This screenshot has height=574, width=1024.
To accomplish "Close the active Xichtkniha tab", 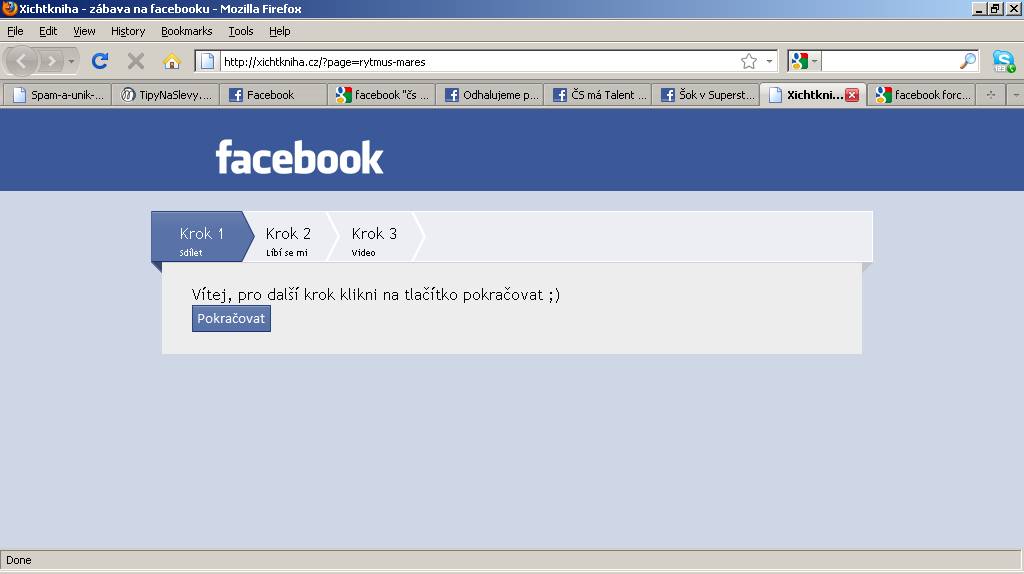I will coord(852,95).
